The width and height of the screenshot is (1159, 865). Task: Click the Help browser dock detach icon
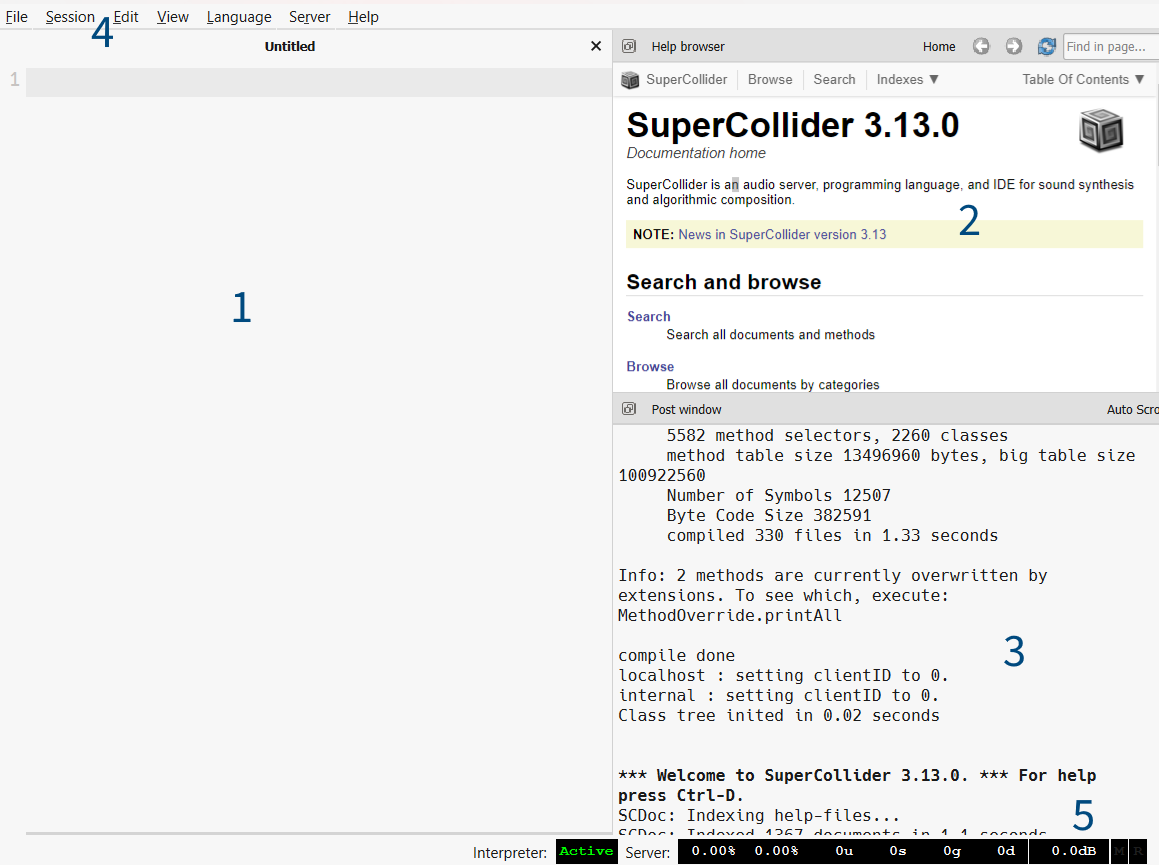click(629, 46)
